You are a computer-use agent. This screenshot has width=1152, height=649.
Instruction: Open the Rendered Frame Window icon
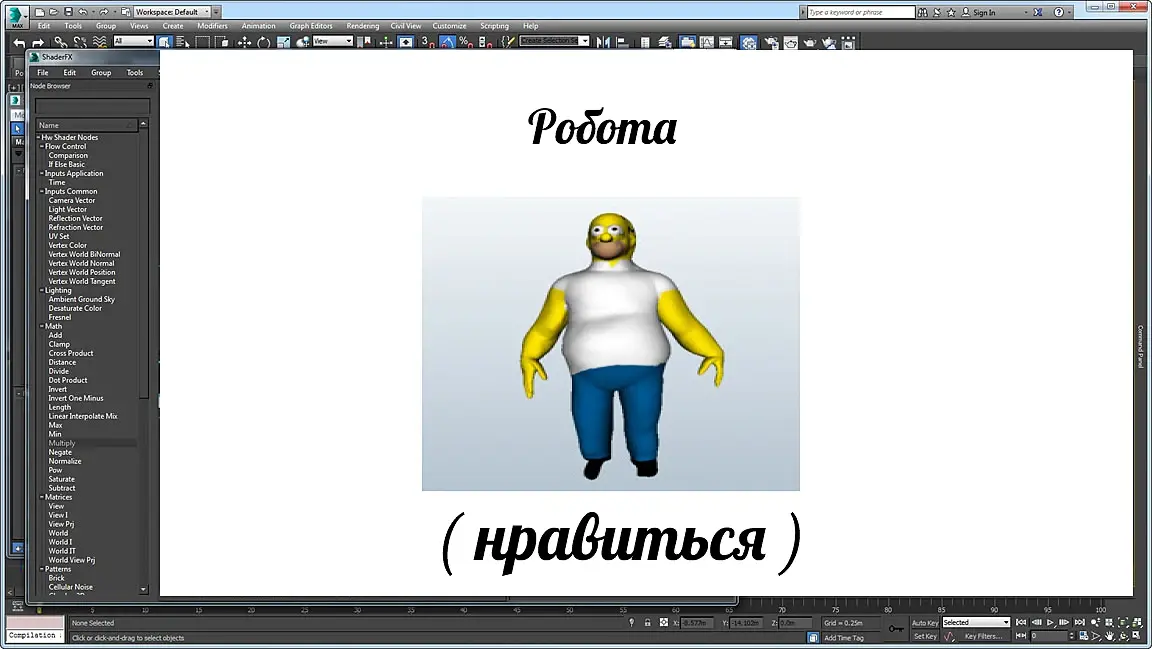[x=791, y=43]
